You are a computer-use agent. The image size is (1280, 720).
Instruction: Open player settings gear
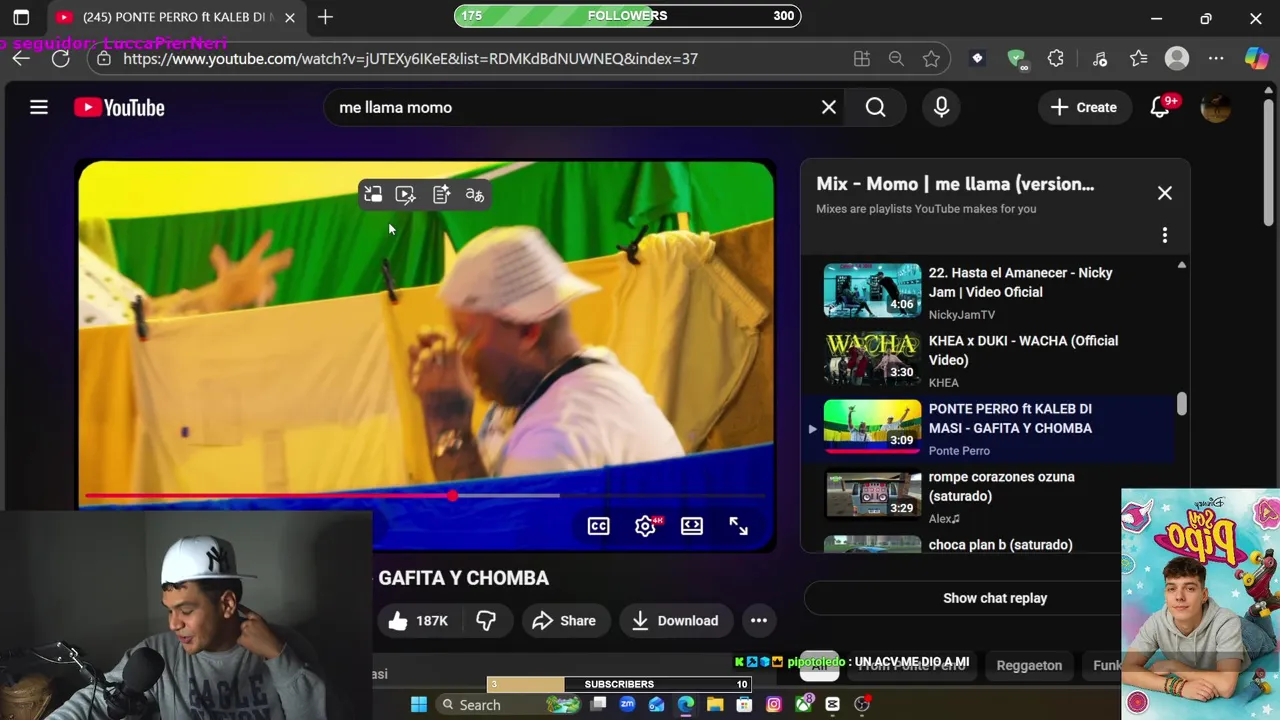pos(645,526)
